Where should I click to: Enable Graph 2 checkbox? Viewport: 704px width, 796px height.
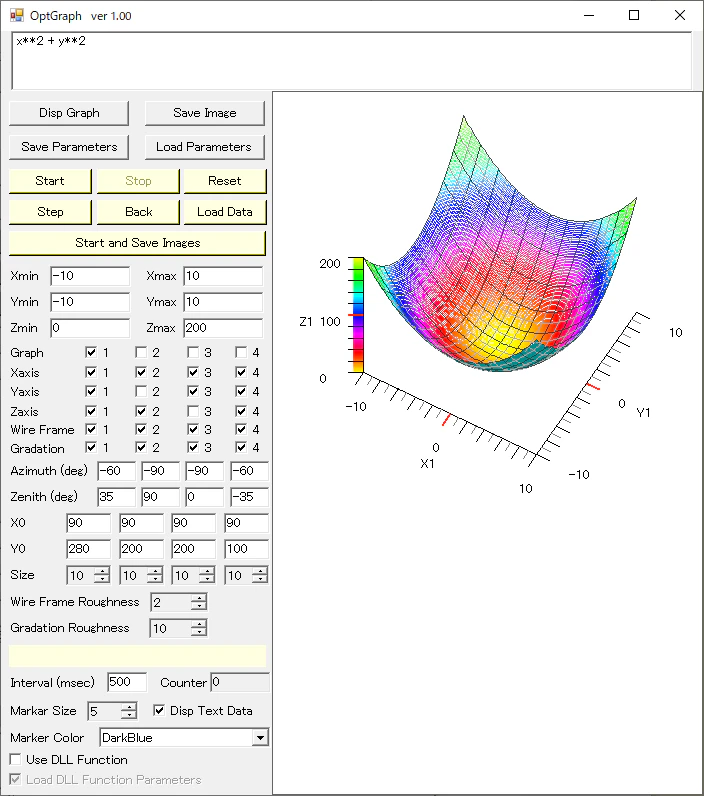(x=141, y=352)
